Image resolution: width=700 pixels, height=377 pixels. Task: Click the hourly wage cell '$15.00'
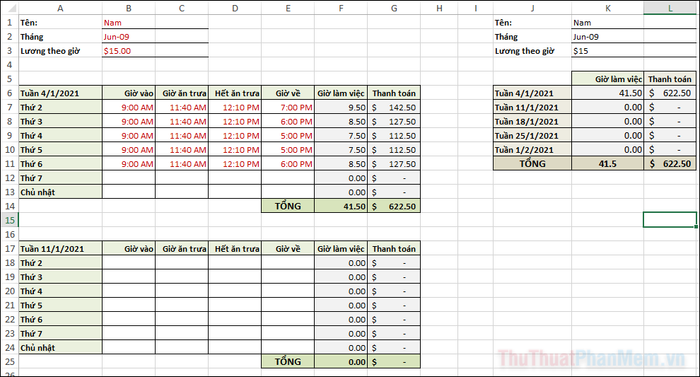click(x=129, y=51)
